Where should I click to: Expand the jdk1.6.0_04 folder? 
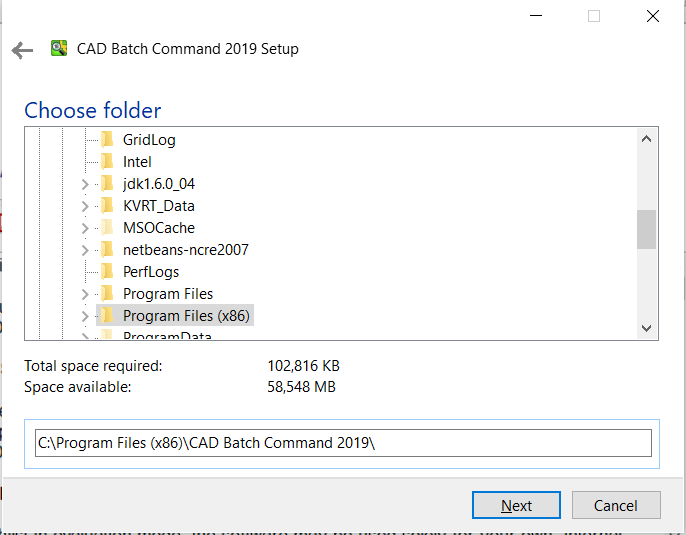click(85, 185)
